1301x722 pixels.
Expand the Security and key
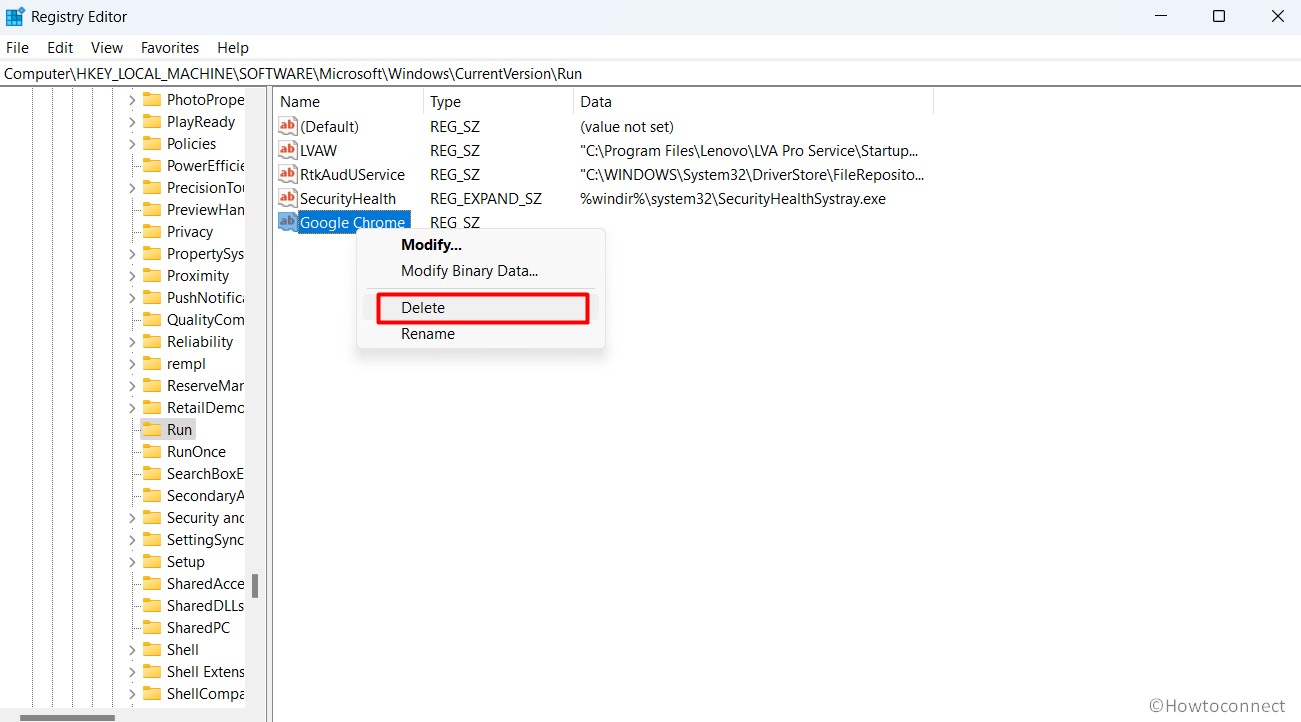point(132,518)
